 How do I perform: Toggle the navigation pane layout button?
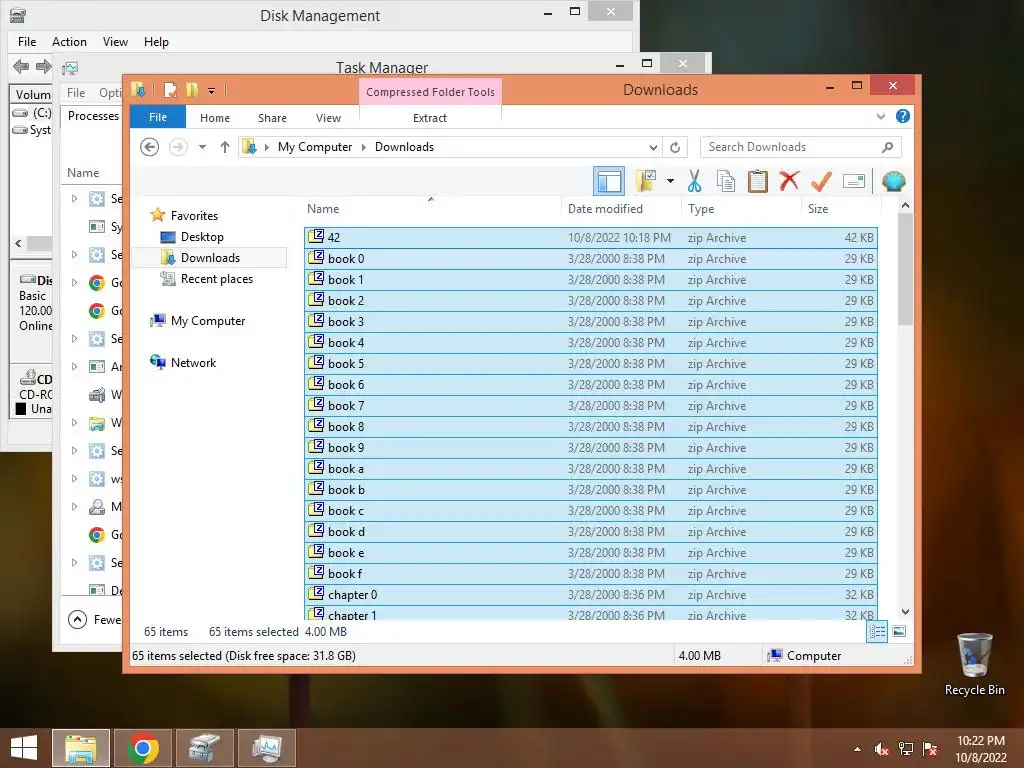click(x=609, y=181)
